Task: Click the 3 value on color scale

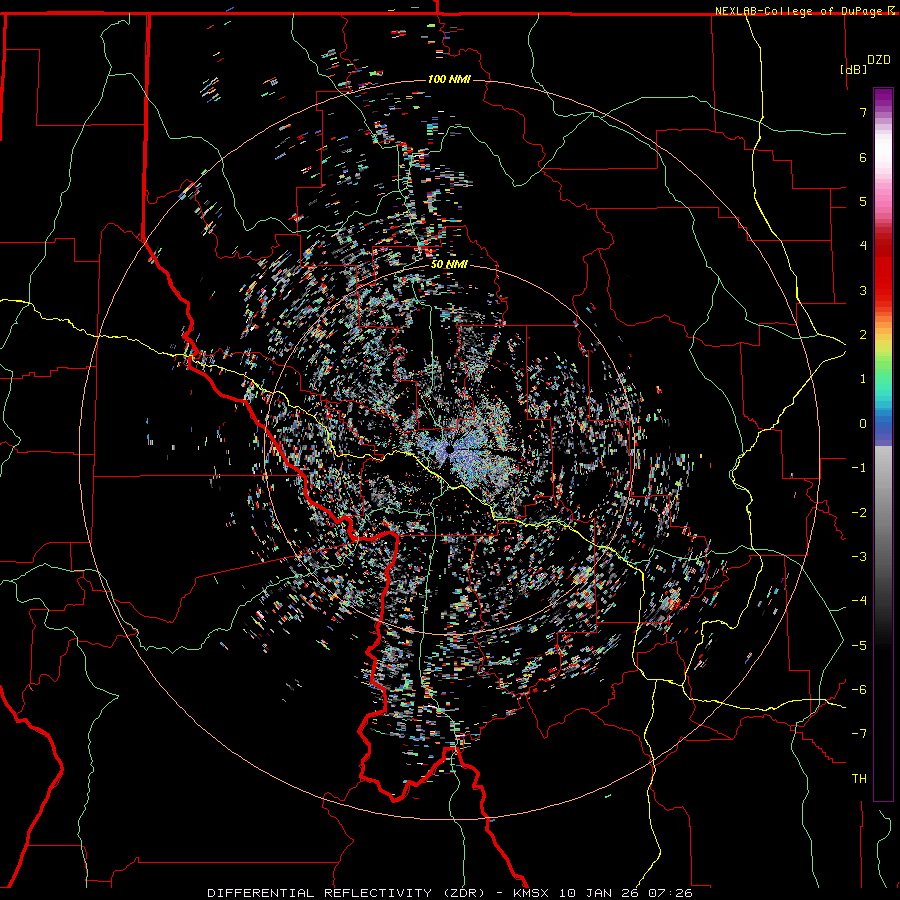Action: pyautogui.click(x=863, y=290)
